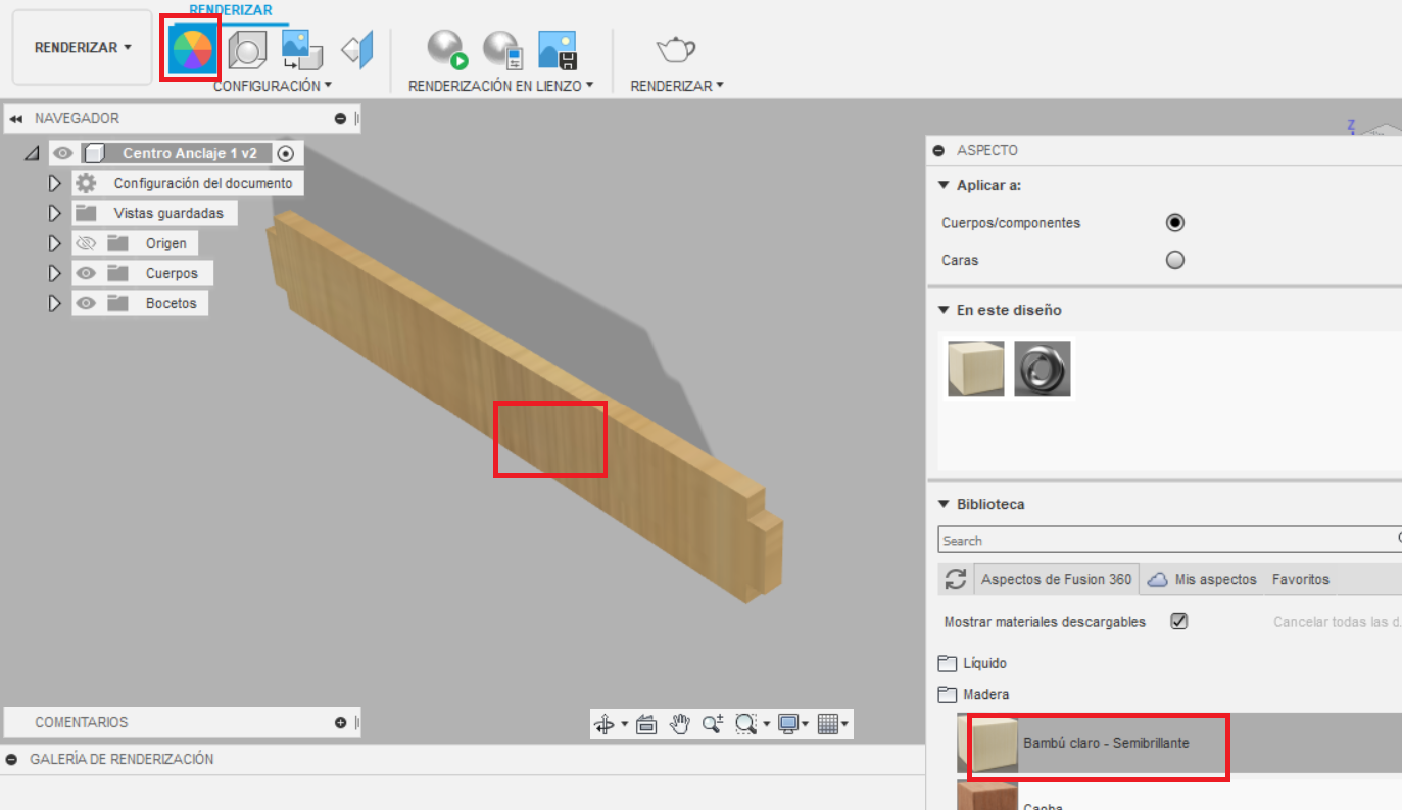Open grid and snaps icon
The width and height of the screenshot is (1402, 810).
click(828, 724)
